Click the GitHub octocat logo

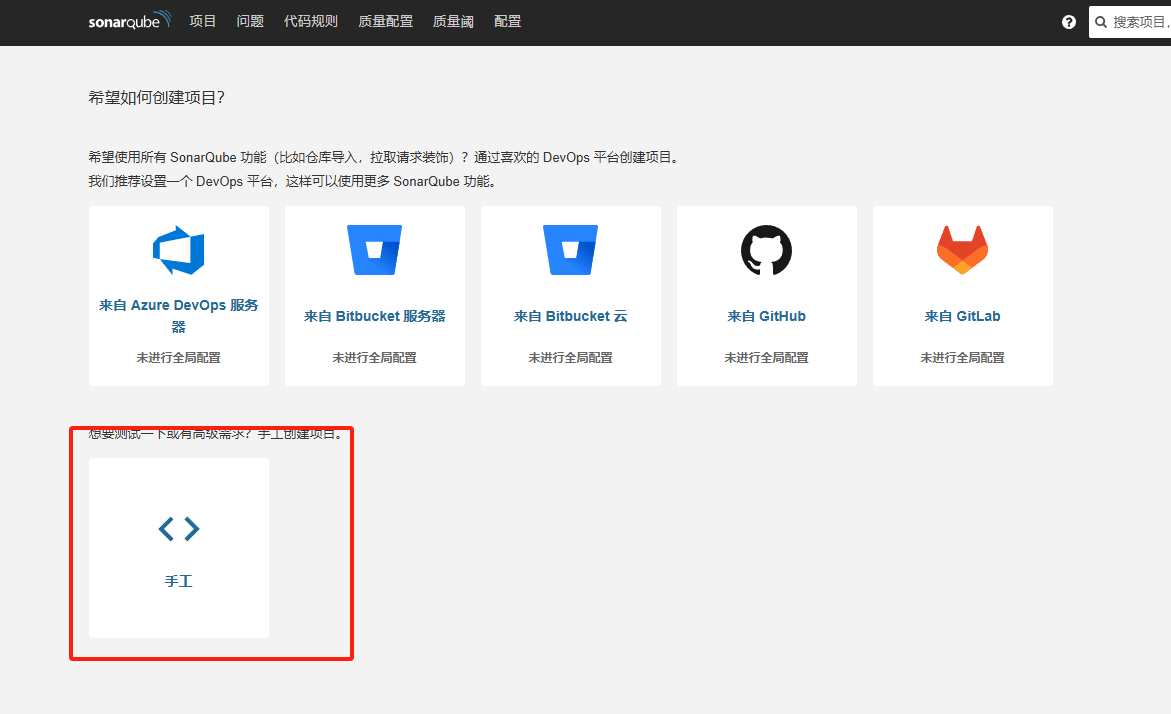[766, 250]
